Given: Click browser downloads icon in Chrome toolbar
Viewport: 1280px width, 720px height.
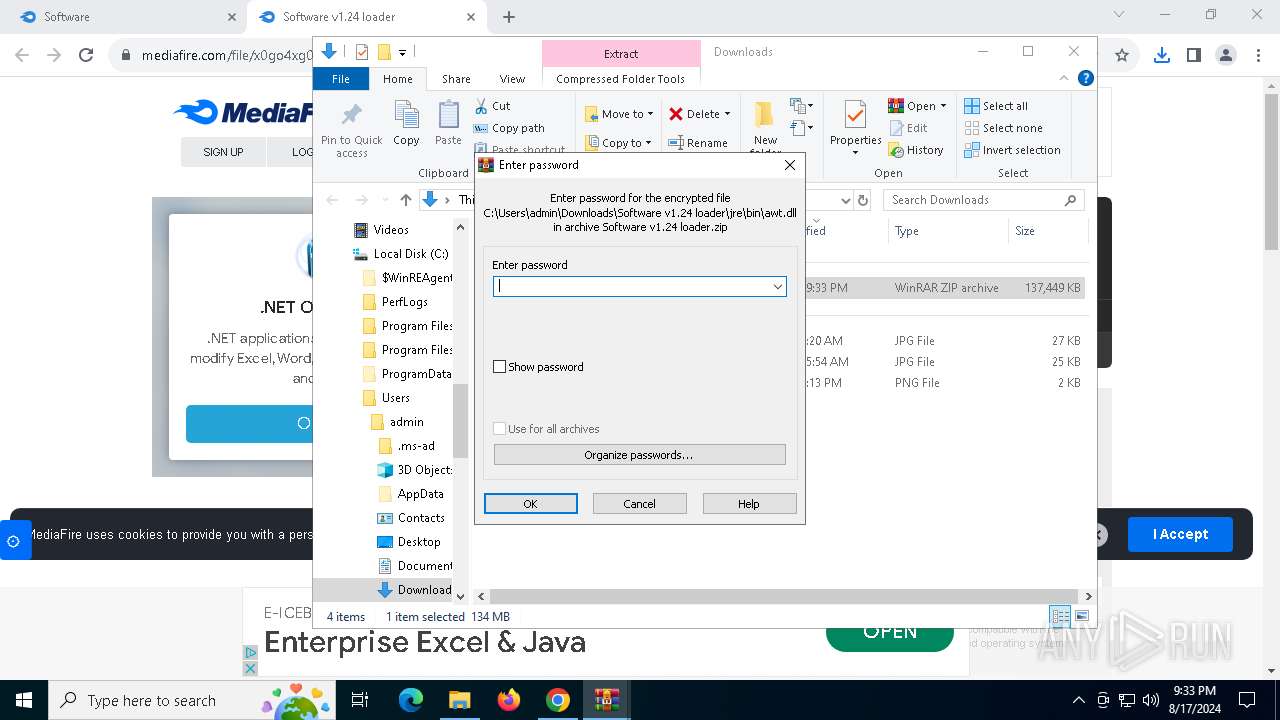Looking at the screenshot, I should [1161, 55].
